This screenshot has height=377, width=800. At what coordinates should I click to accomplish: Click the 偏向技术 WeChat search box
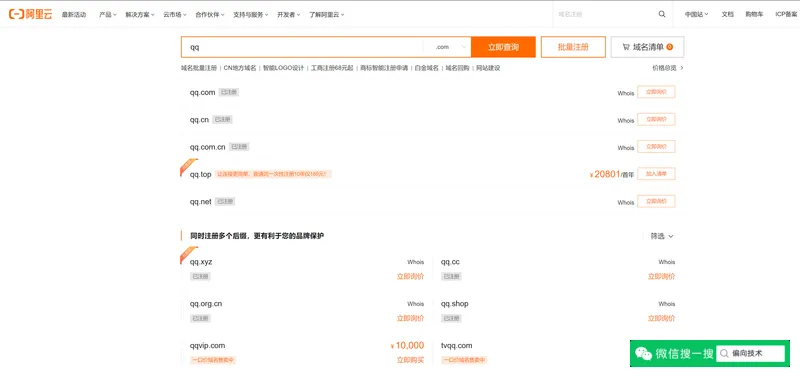(x=750, y=354)
